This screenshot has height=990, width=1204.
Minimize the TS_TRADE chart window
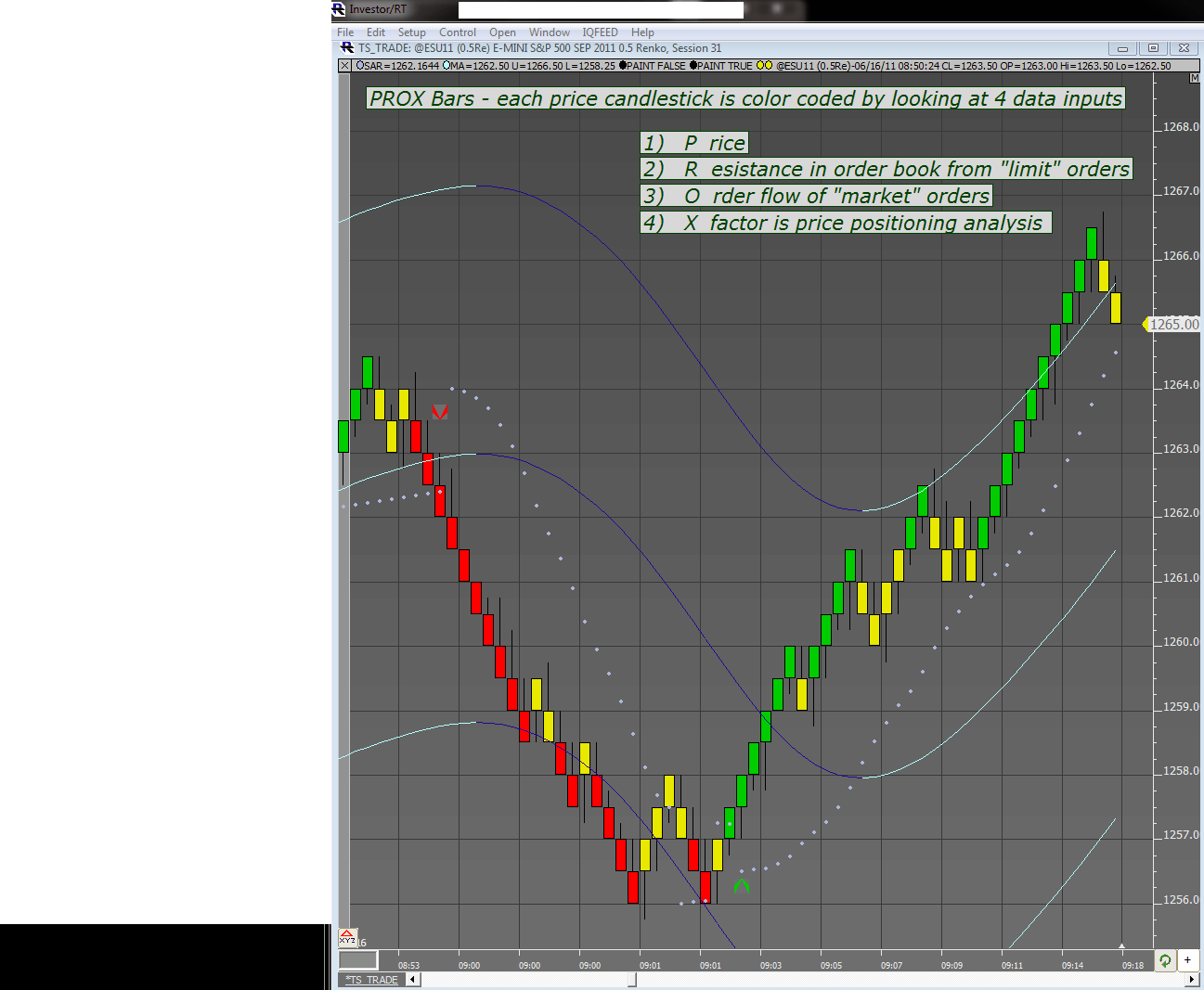[1122, 48]
